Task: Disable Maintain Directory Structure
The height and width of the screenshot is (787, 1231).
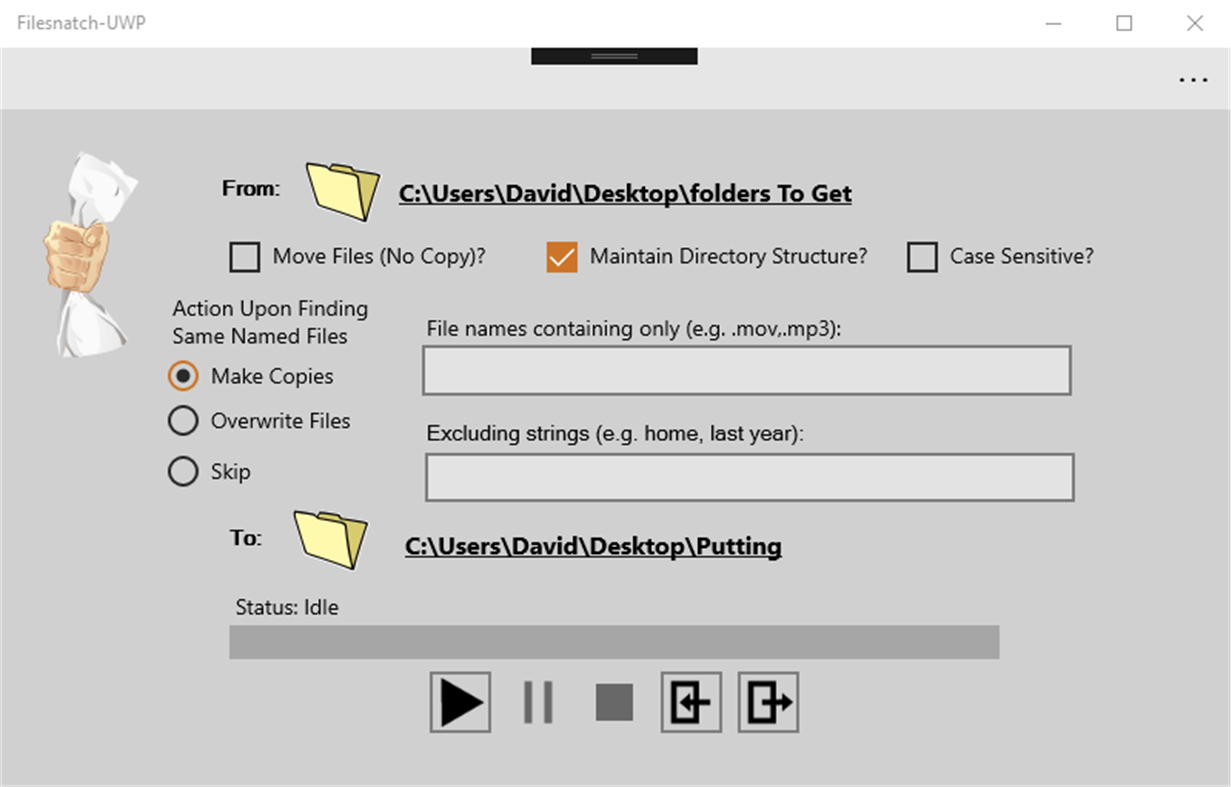Action: coord(561,257)
